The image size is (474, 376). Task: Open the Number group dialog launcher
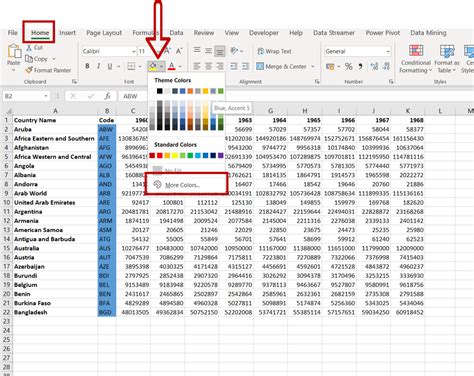[391, 81]
